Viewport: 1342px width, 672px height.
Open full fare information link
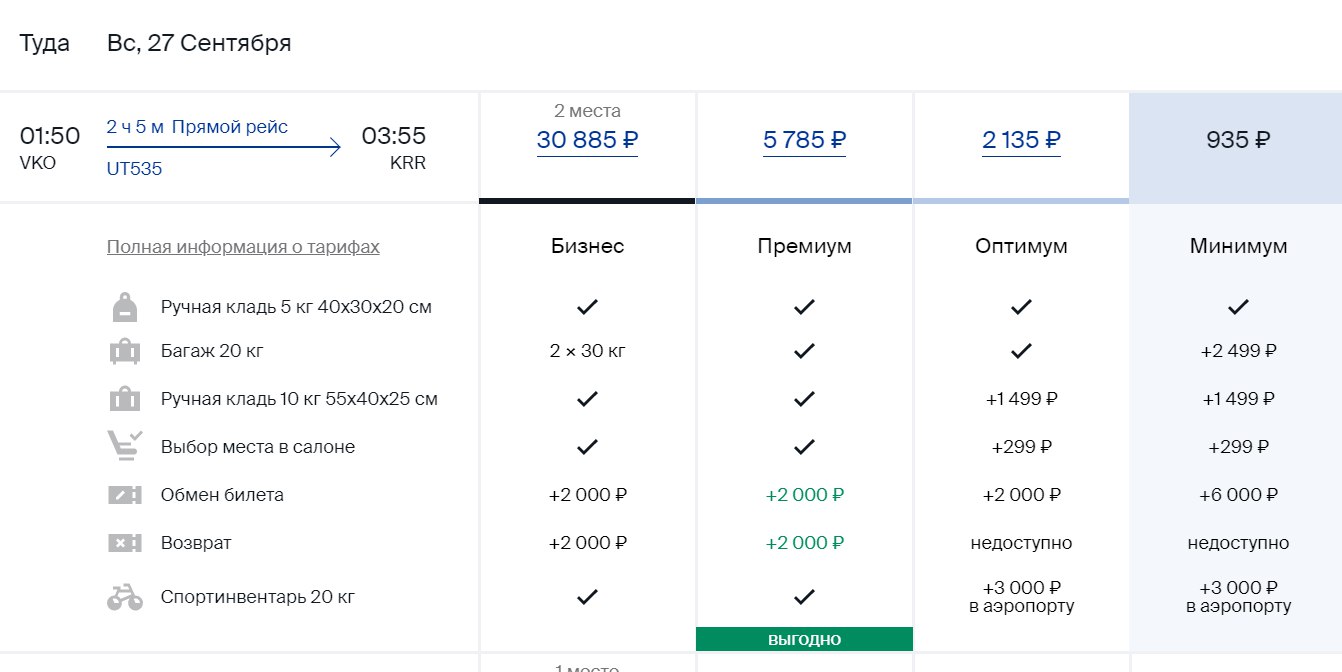243,247
